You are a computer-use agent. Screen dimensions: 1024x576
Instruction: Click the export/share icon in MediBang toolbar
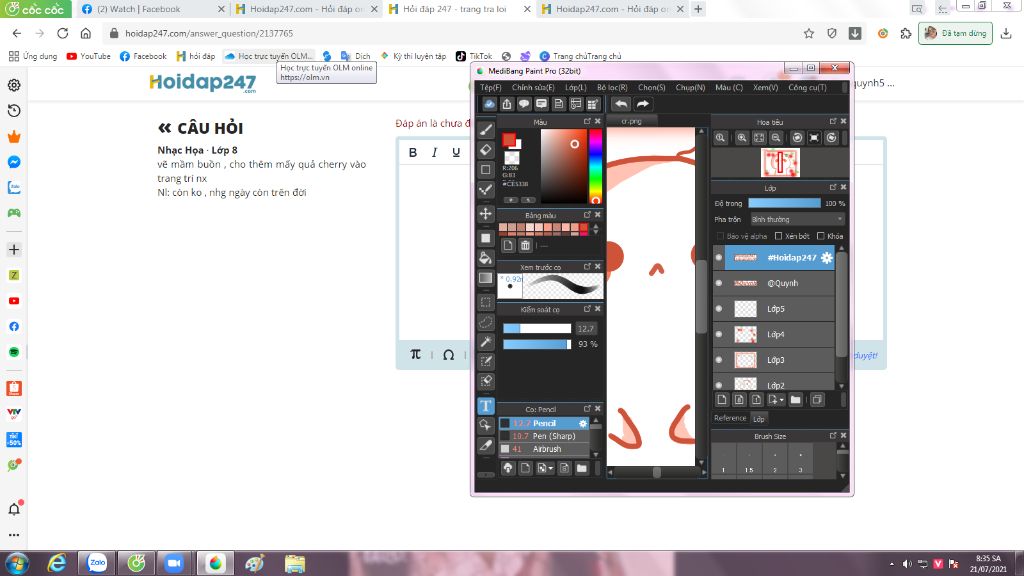pos(507,104)
